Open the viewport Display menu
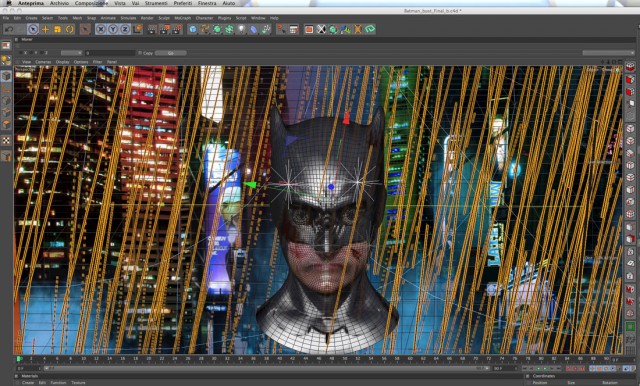This screenshot has height=386, width=640. coord(62,62)
